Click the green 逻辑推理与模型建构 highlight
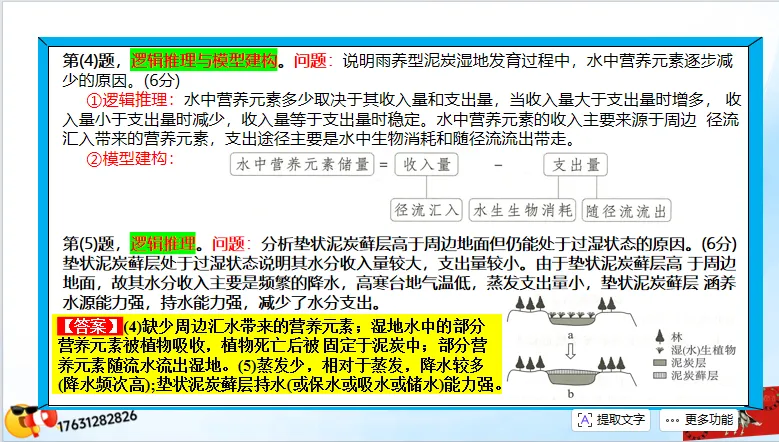Viewport: 779px width, 442px height. click(x=204, y=60)
